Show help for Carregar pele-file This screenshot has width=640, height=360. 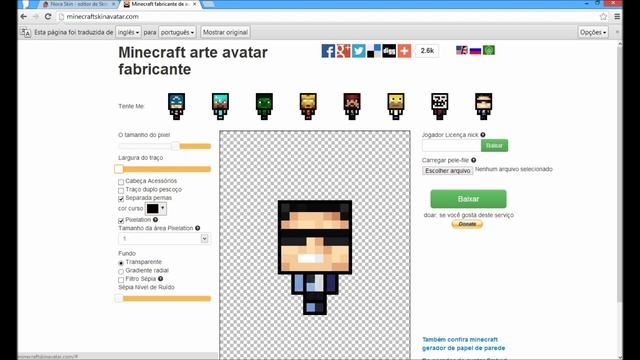coord(473,160)
